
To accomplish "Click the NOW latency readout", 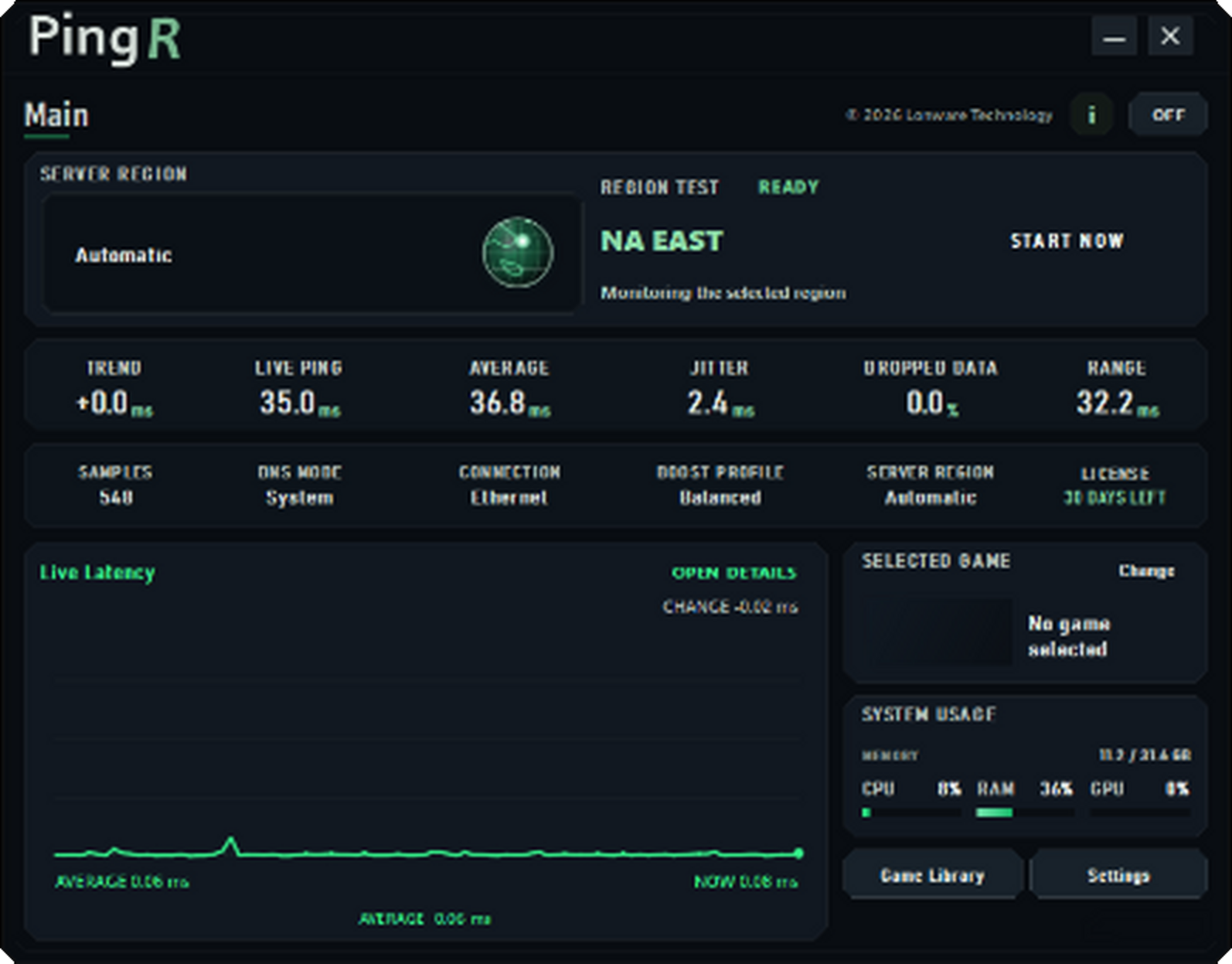I will (746, 882).
